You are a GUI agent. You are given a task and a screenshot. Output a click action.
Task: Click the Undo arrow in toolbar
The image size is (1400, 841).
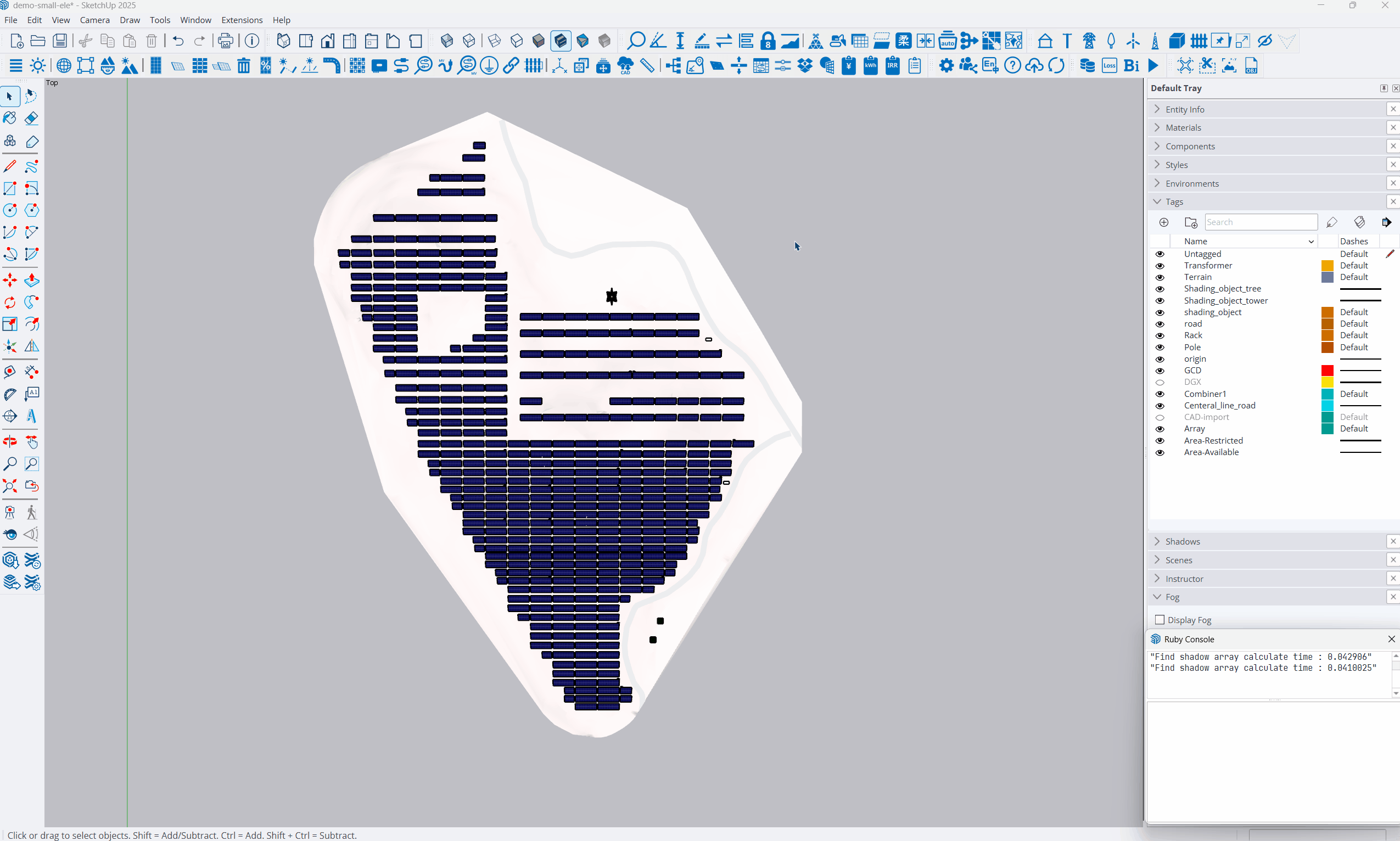pyautogui.click(x=178, y=41)
